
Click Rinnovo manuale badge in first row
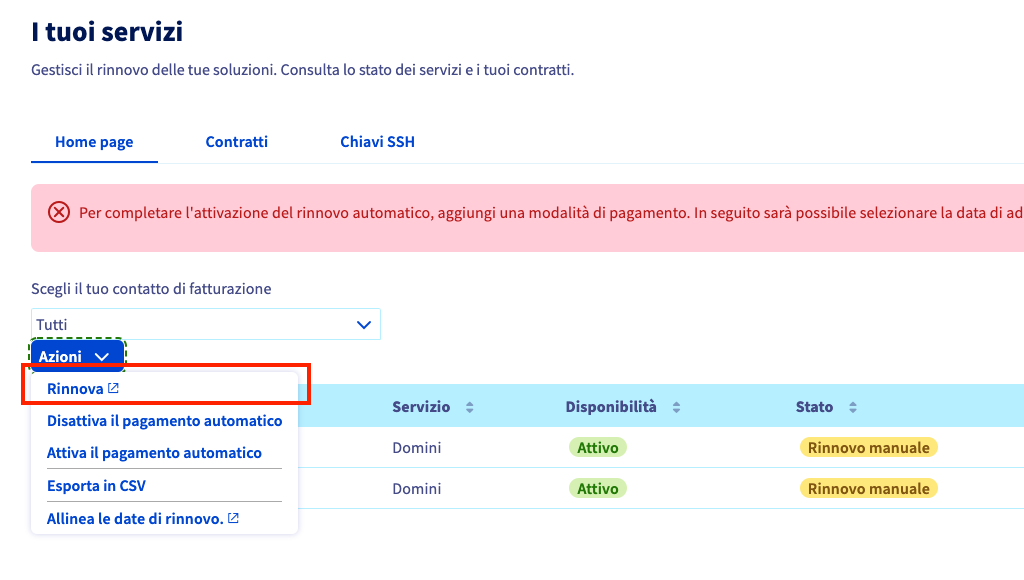[869, 447]
